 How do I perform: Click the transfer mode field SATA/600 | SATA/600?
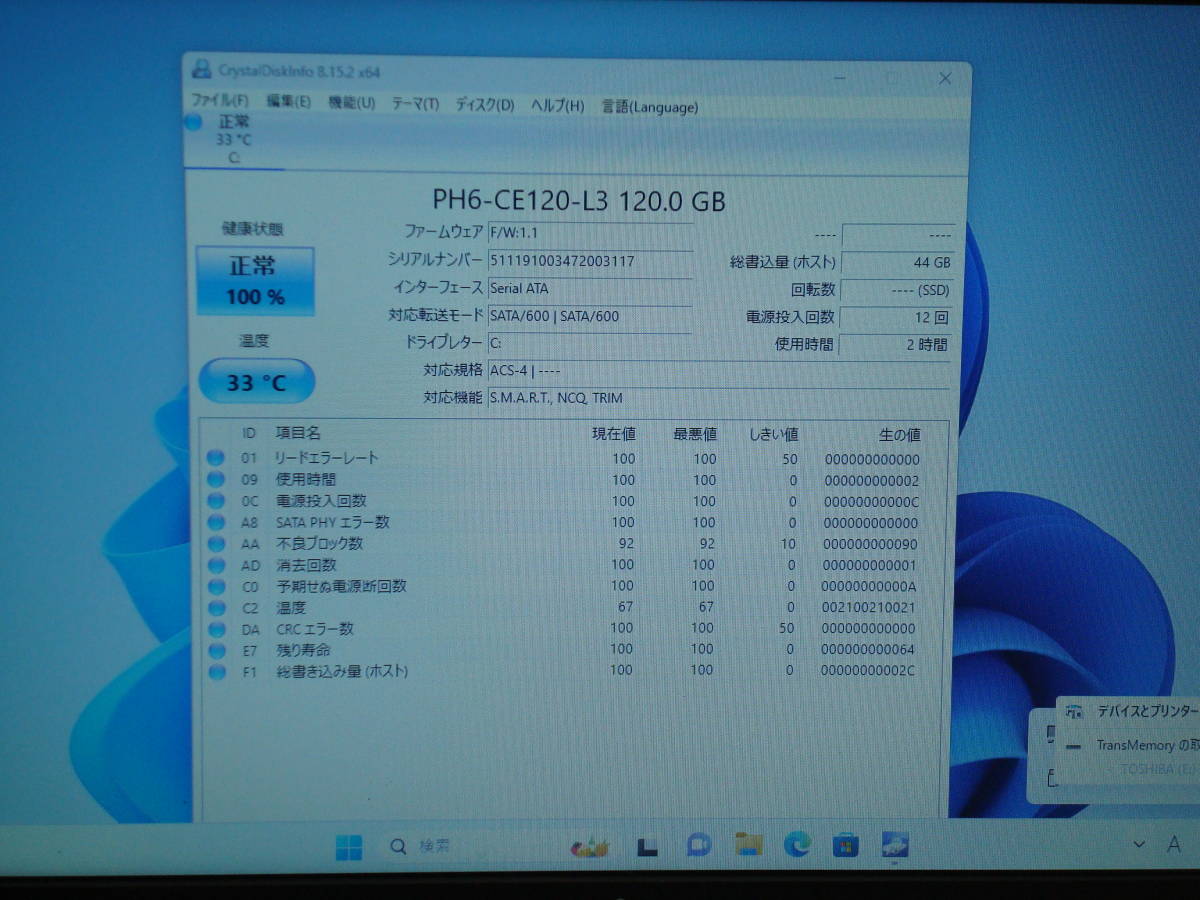coord(590,316)
